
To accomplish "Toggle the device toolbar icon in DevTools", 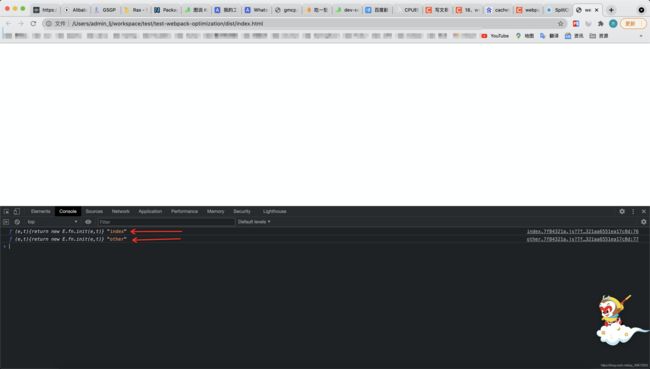I will [x=17, y=211].
